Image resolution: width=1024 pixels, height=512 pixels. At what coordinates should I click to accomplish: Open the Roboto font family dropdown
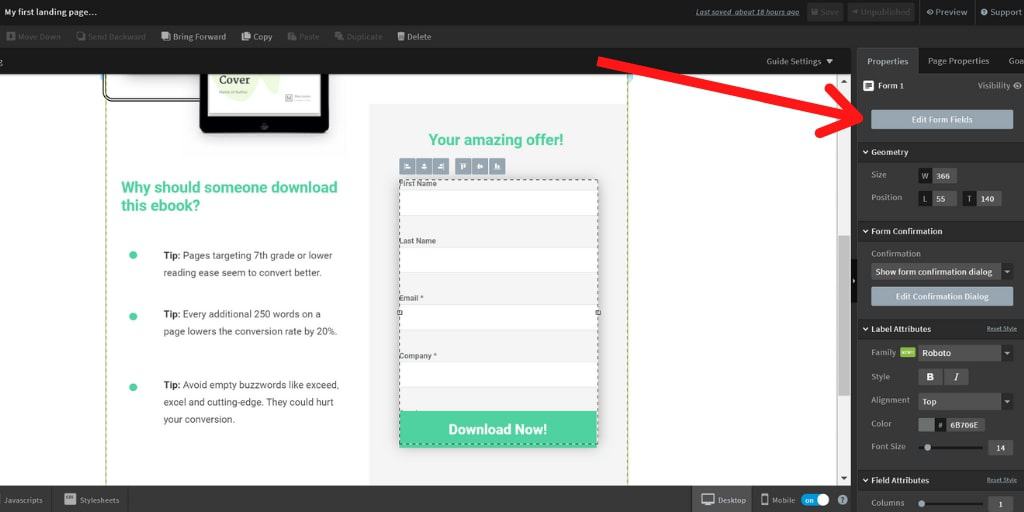(x=965, y=353)
